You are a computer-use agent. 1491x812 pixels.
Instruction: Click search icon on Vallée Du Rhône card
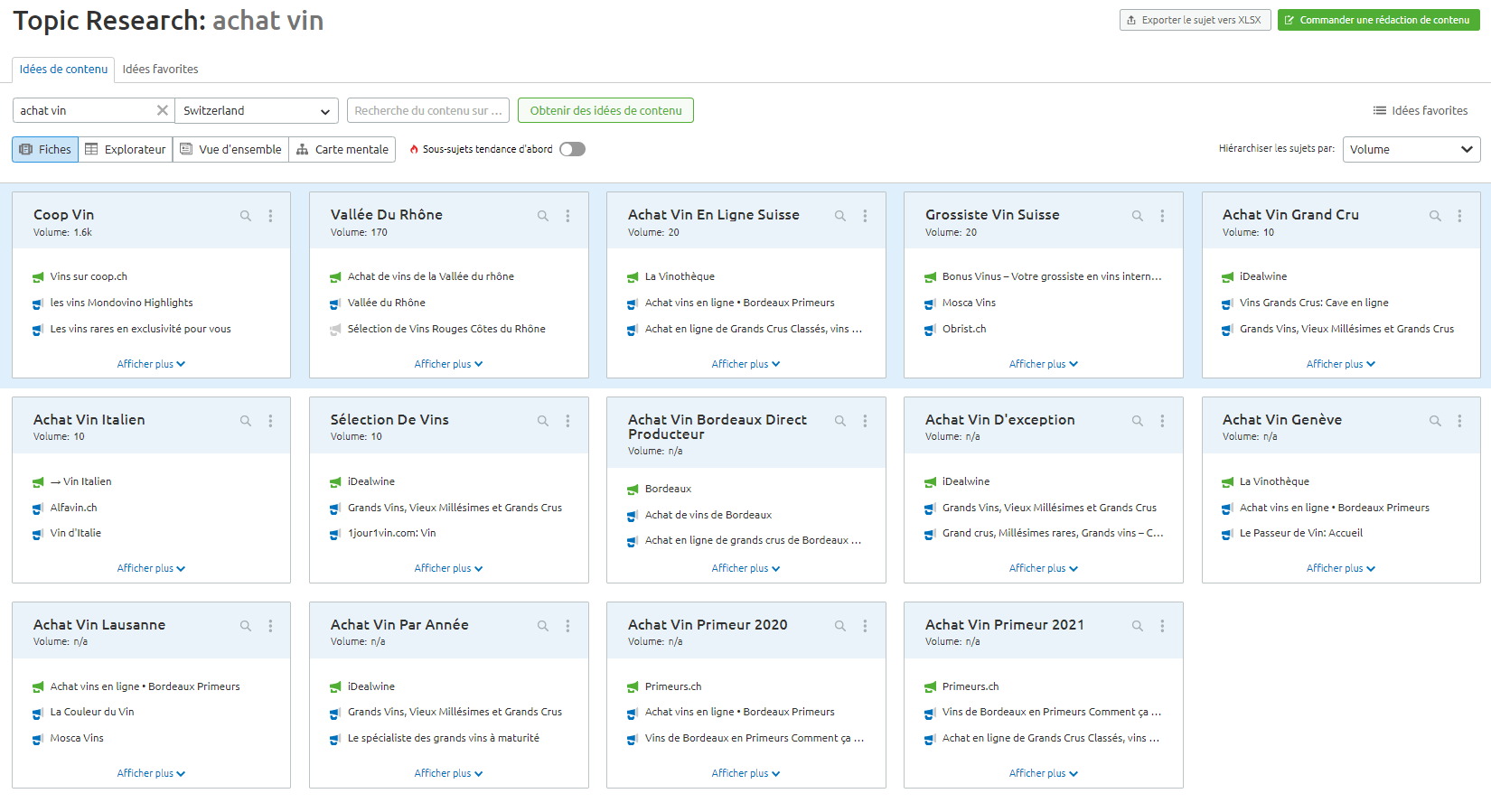543,216
